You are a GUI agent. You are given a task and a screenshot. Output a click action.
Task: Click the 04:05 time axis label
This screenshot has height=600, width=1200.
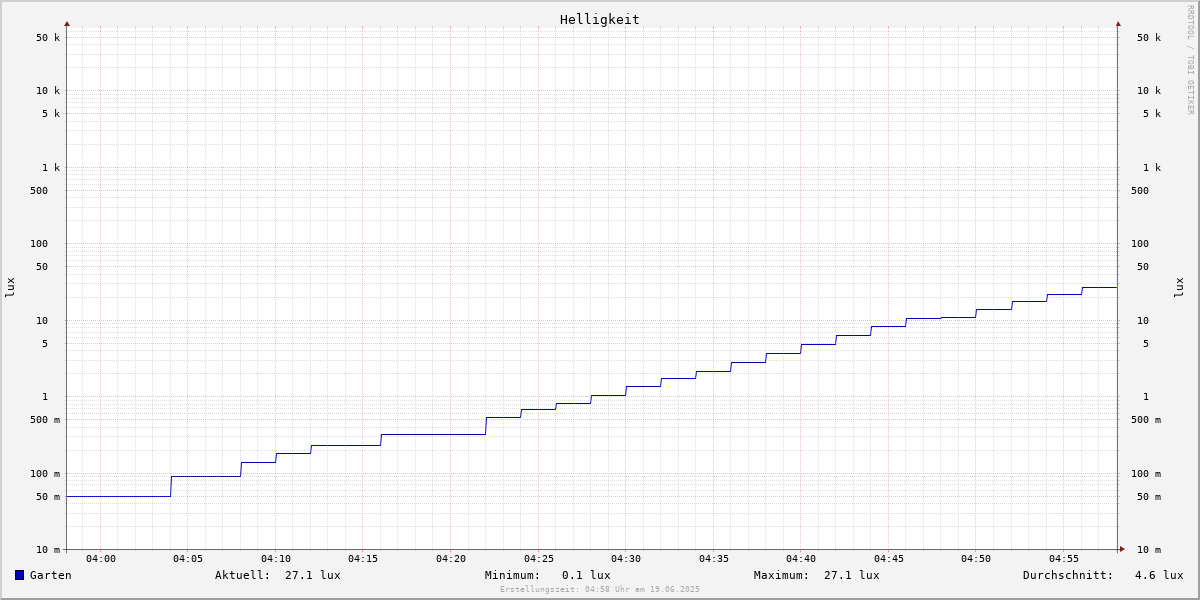188,558
